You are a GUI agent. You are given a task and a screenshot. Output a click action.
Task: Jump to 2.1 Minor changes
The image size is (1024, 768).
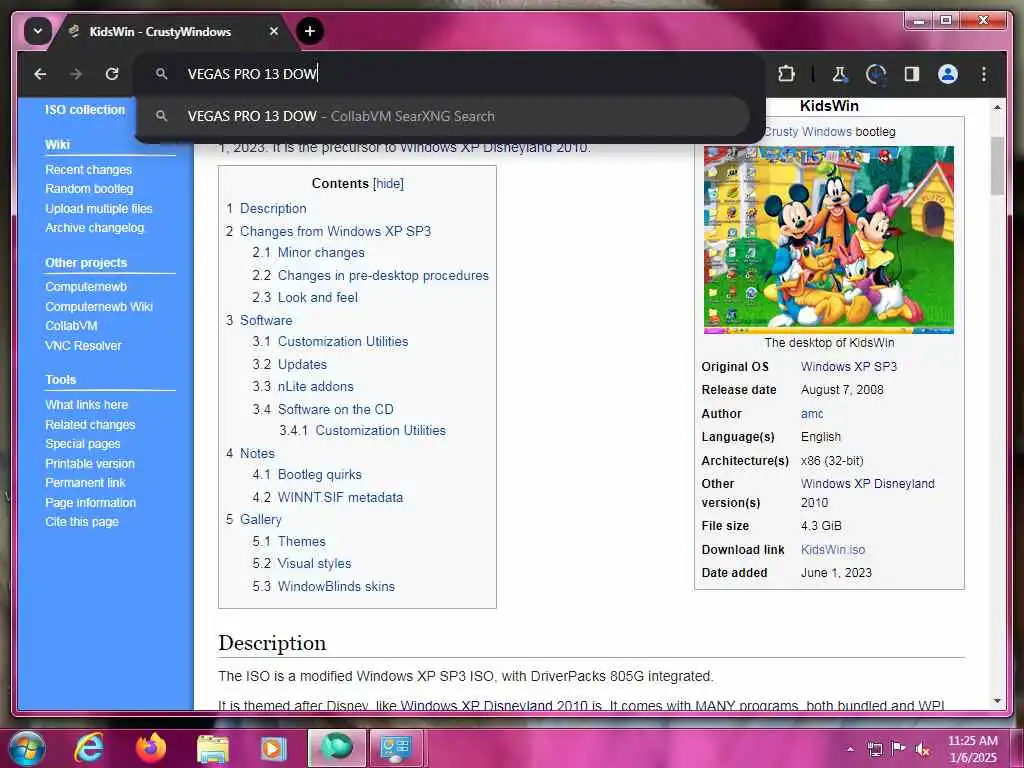pos(321,253)
